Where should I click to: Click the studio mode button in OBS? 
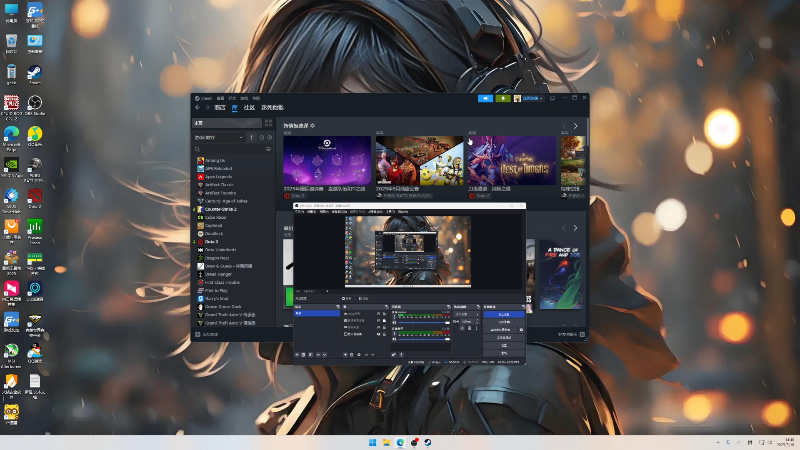(504, 338)
